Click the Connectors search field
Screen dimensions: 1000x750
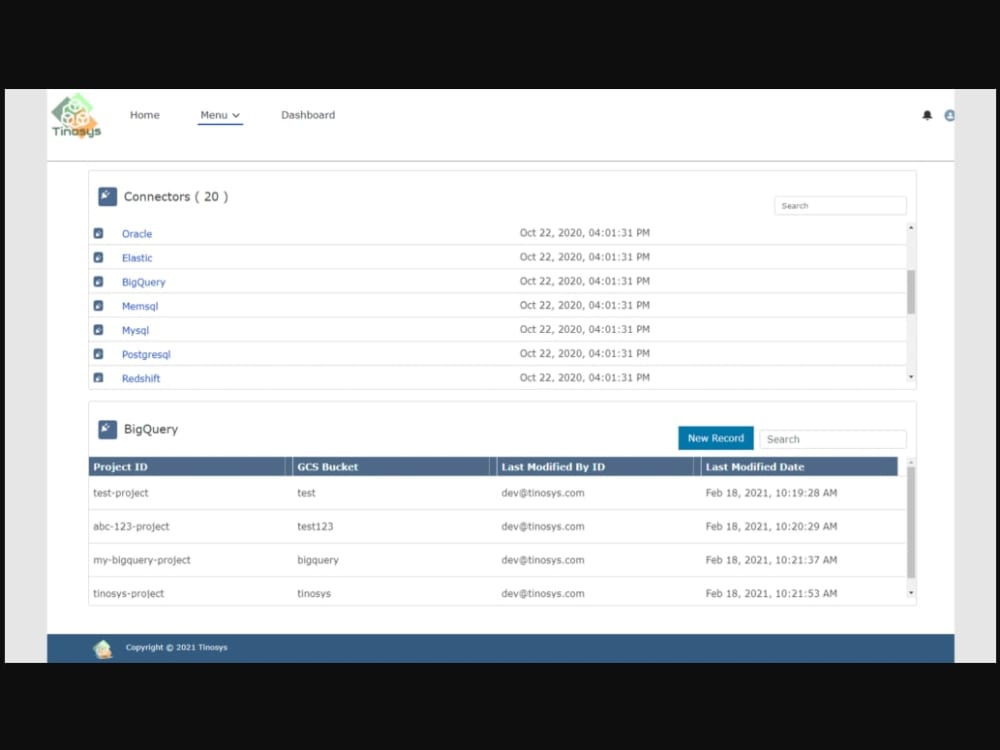tap(840, 205)
